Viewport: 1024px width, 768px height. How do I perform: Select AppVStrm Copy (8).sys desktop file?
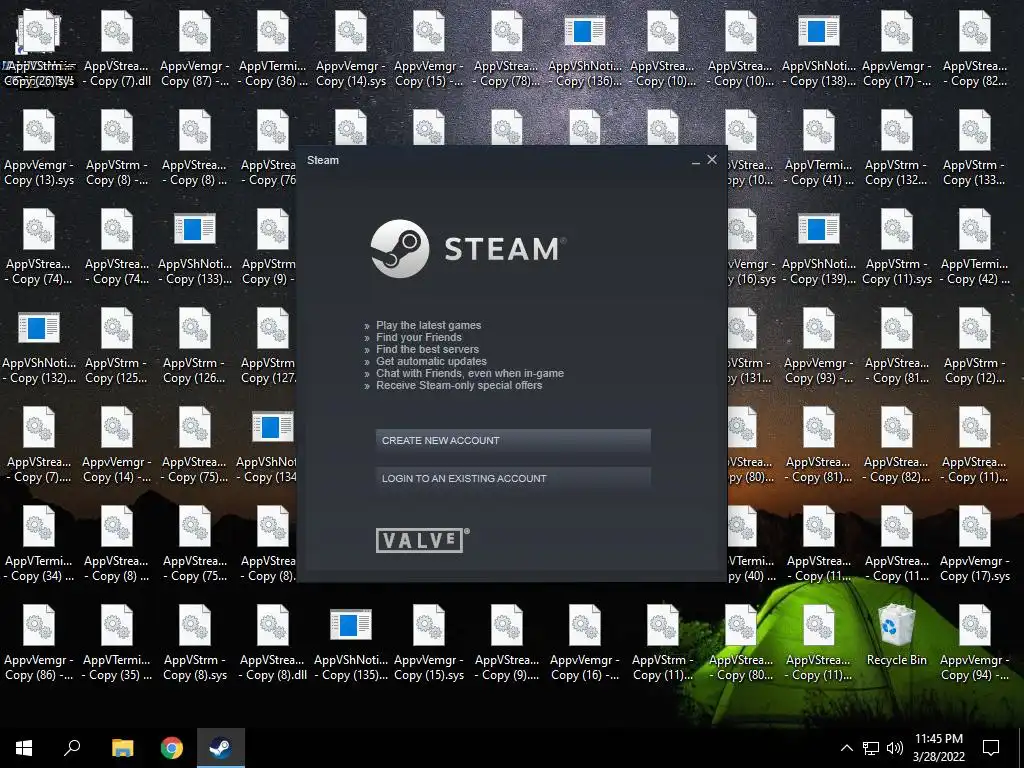pyautogui.click(x=195, y=644)
